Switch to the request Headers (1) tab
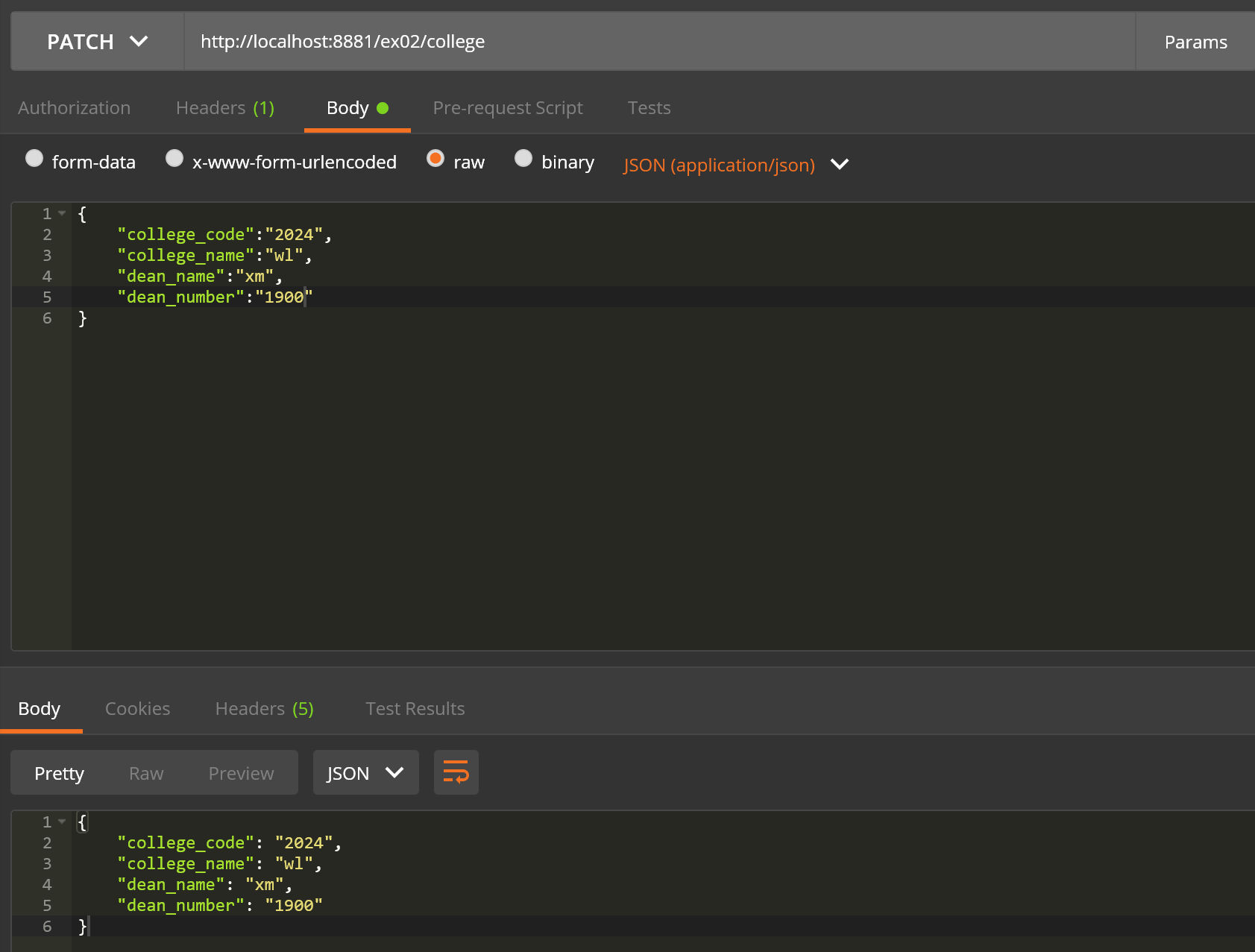The image size is (1255, 952). click(225, 108)
